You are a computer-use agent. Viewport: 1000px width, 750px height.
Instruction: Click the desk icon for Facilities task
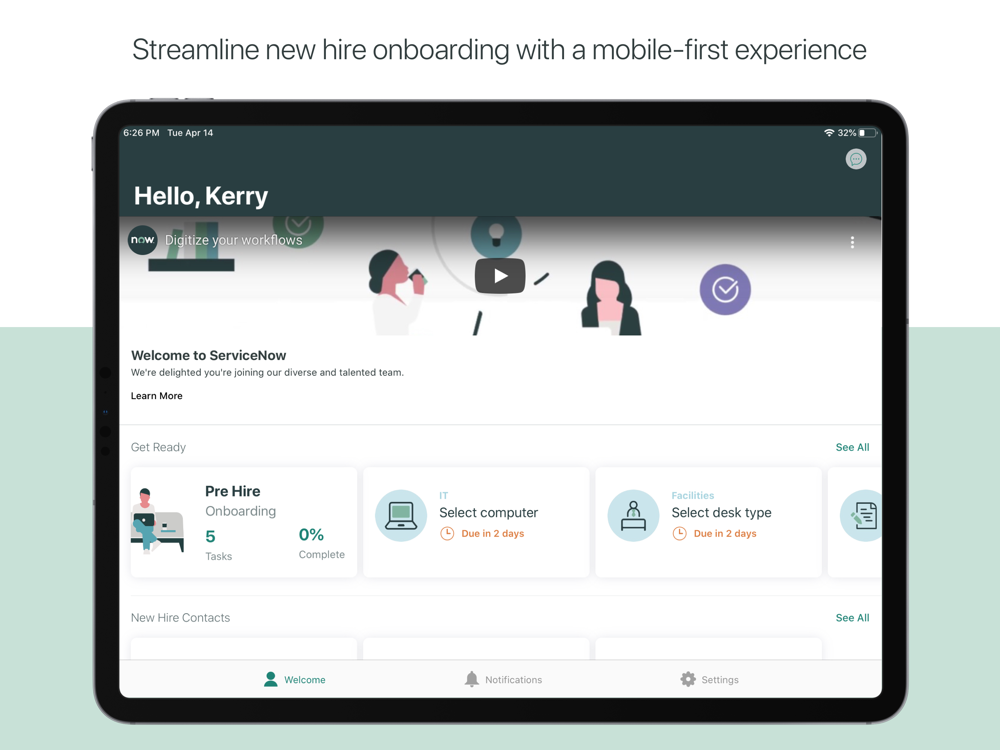click(633, 515)
